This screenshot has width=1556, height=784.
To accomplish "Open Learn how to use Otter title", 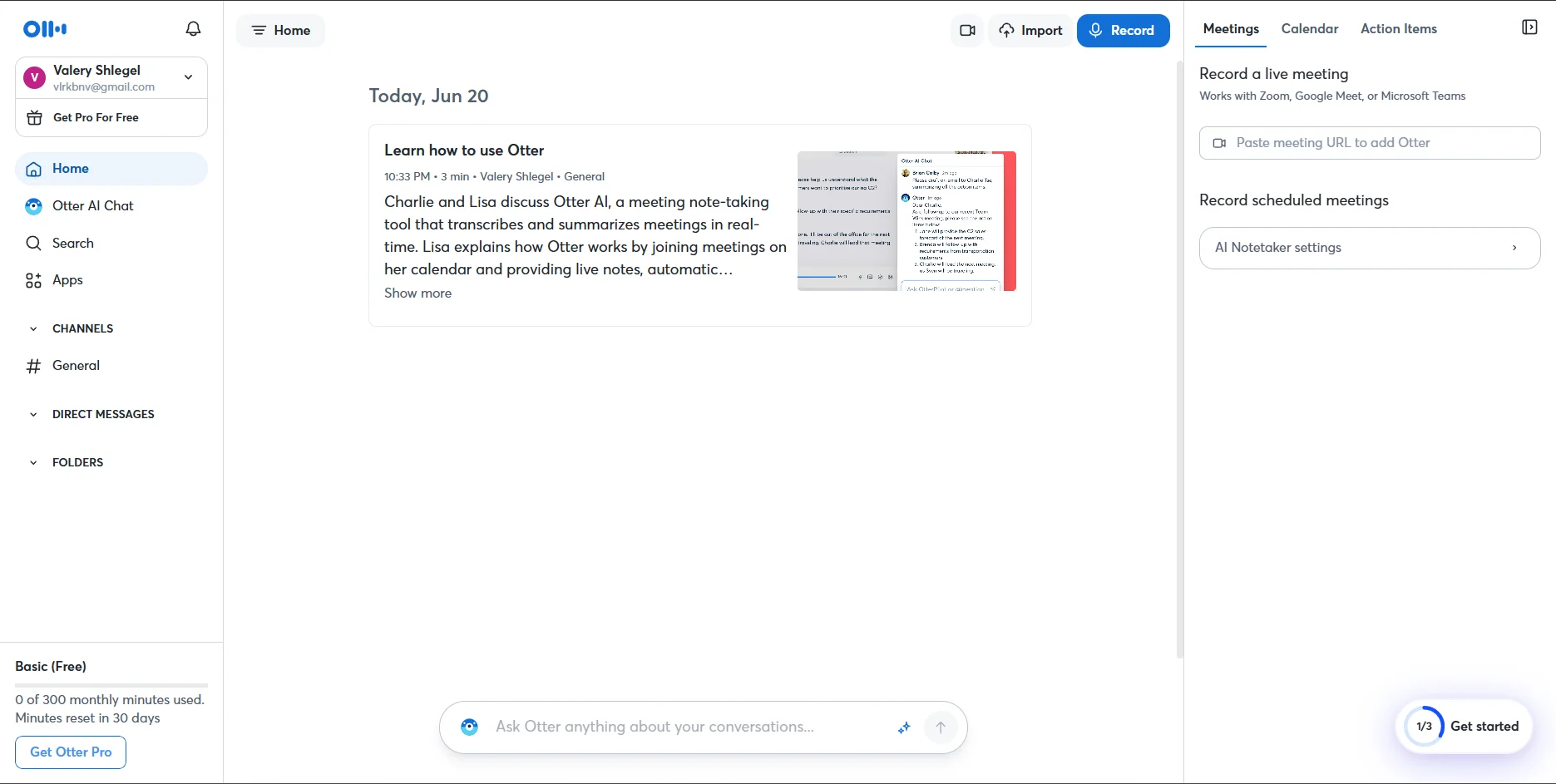I will 464,150.
